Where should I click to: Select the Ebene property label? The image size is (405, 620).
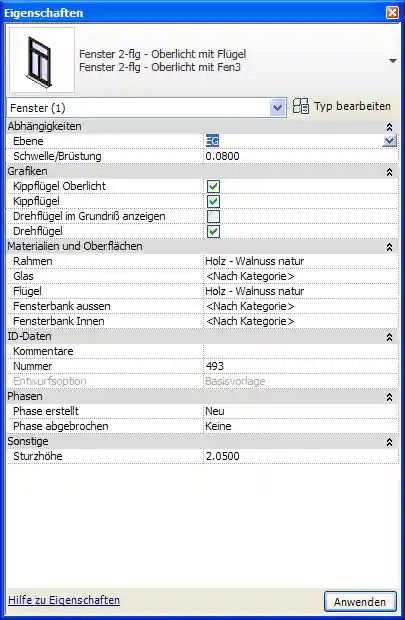click(28, 141)
